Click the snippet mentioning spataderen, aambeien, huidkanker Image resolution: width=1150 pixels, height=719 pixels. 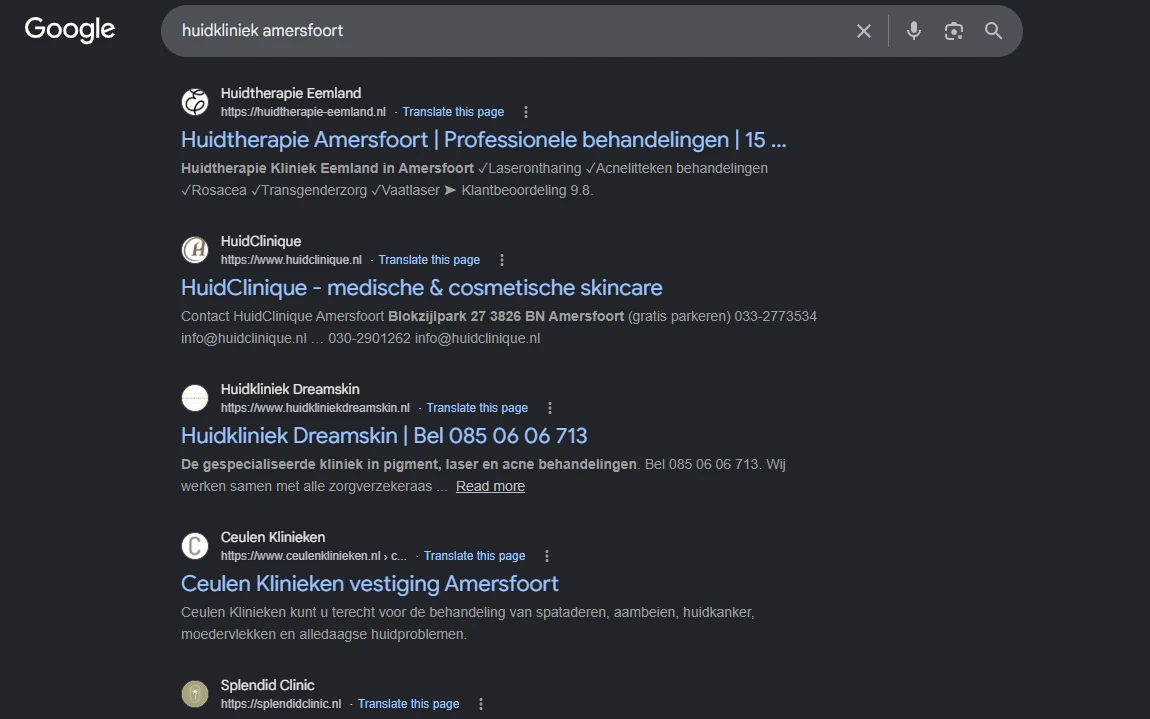[468, 623]
